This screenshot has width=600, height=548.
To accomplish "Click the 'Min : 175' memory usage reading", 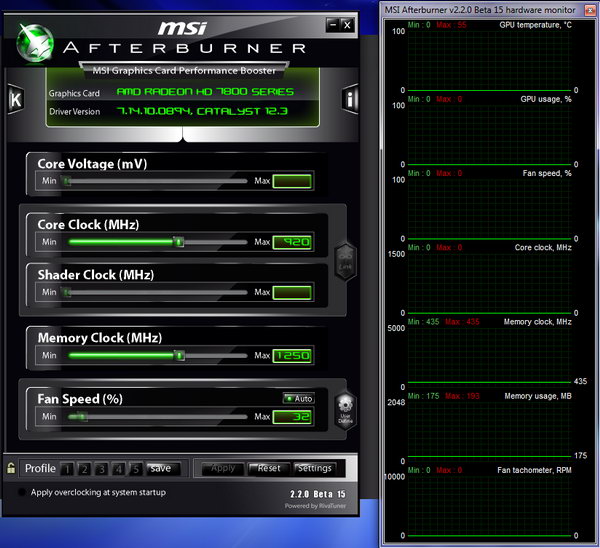I will click(x=423, y=396).
